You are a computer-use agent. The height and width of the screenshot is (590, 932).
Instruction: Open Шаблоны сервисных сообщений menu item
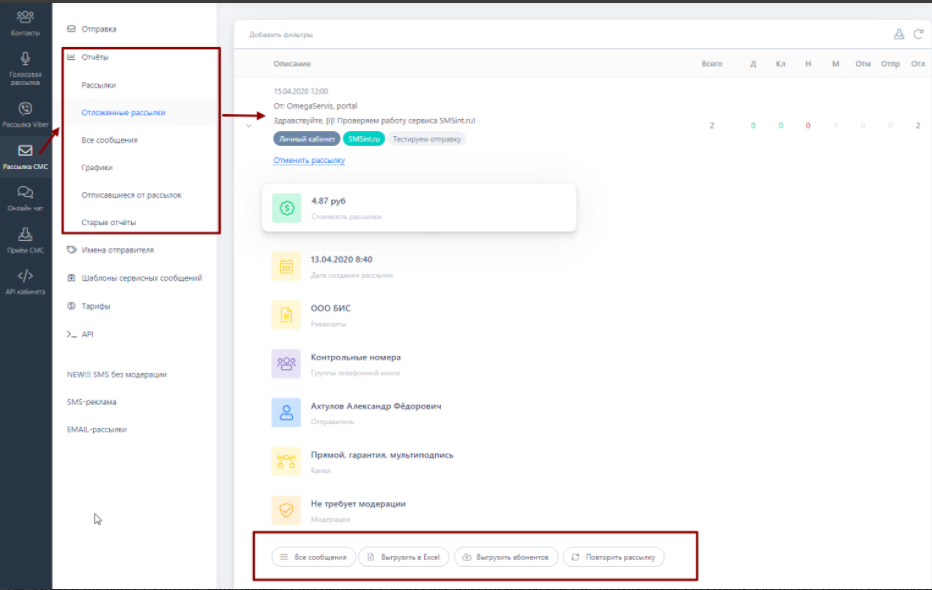pyautogui.click(x=141, y=277)
